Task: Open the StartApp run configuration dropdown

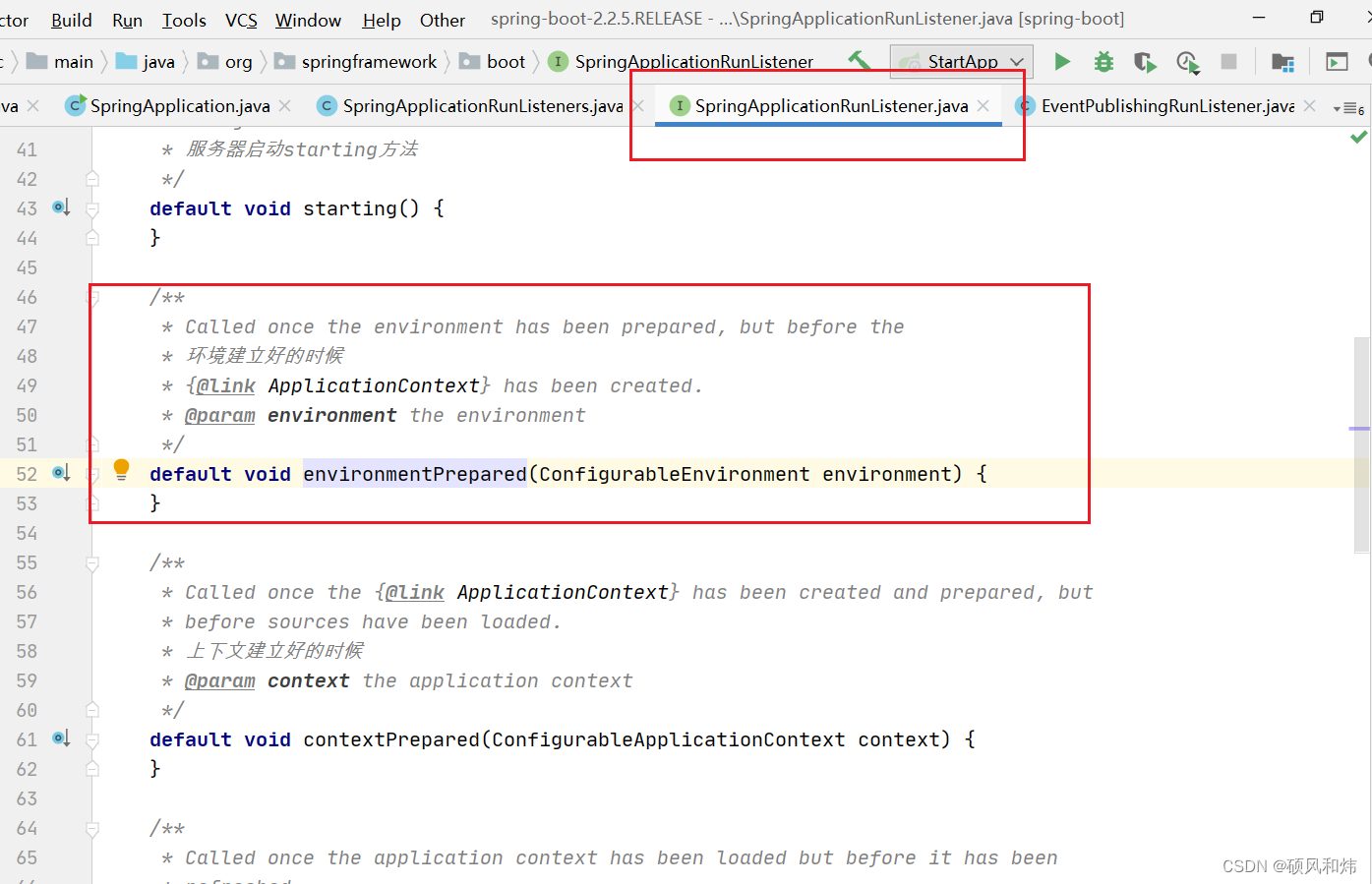Action: (x=962, y=62)
